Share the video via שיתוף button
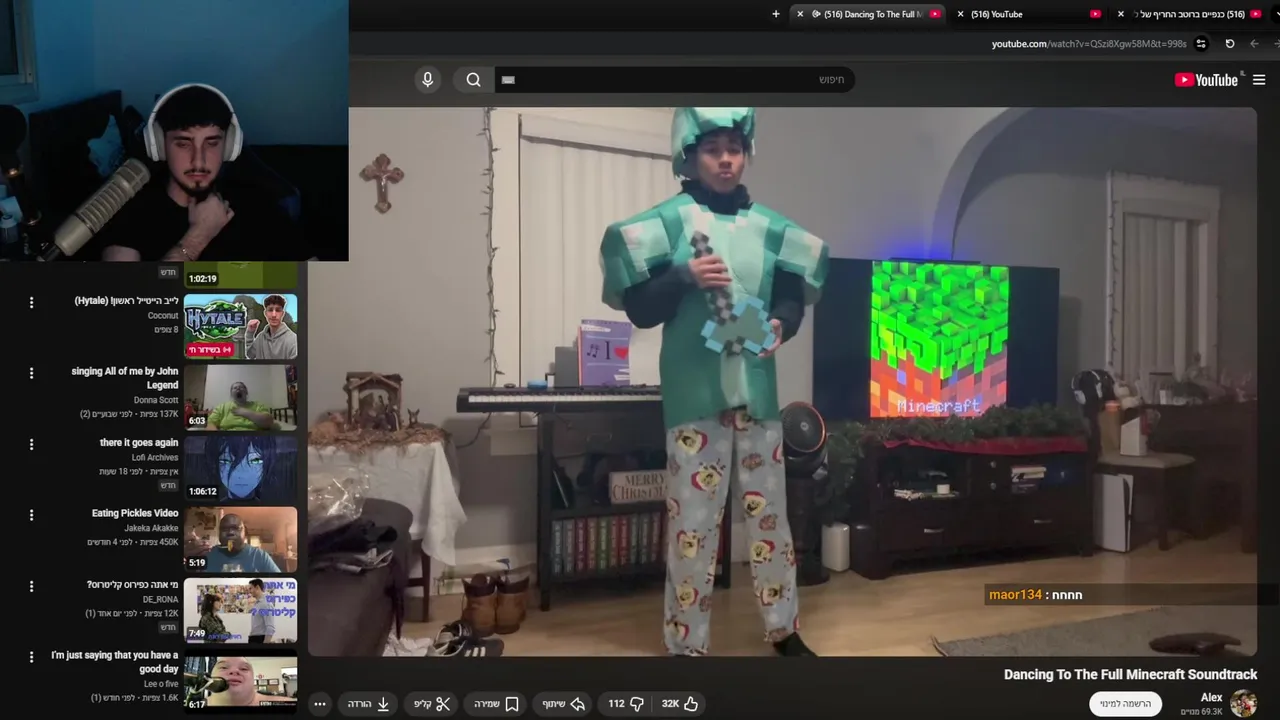Image resolution: width=1280 pixels, height=720 pixels. (x=563, y=704)
